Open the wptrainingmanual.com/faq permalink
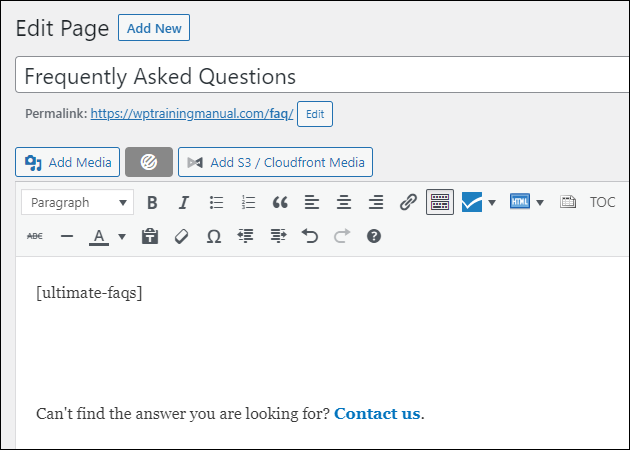Screen dimensions: 630x450 tap(192, 114)
